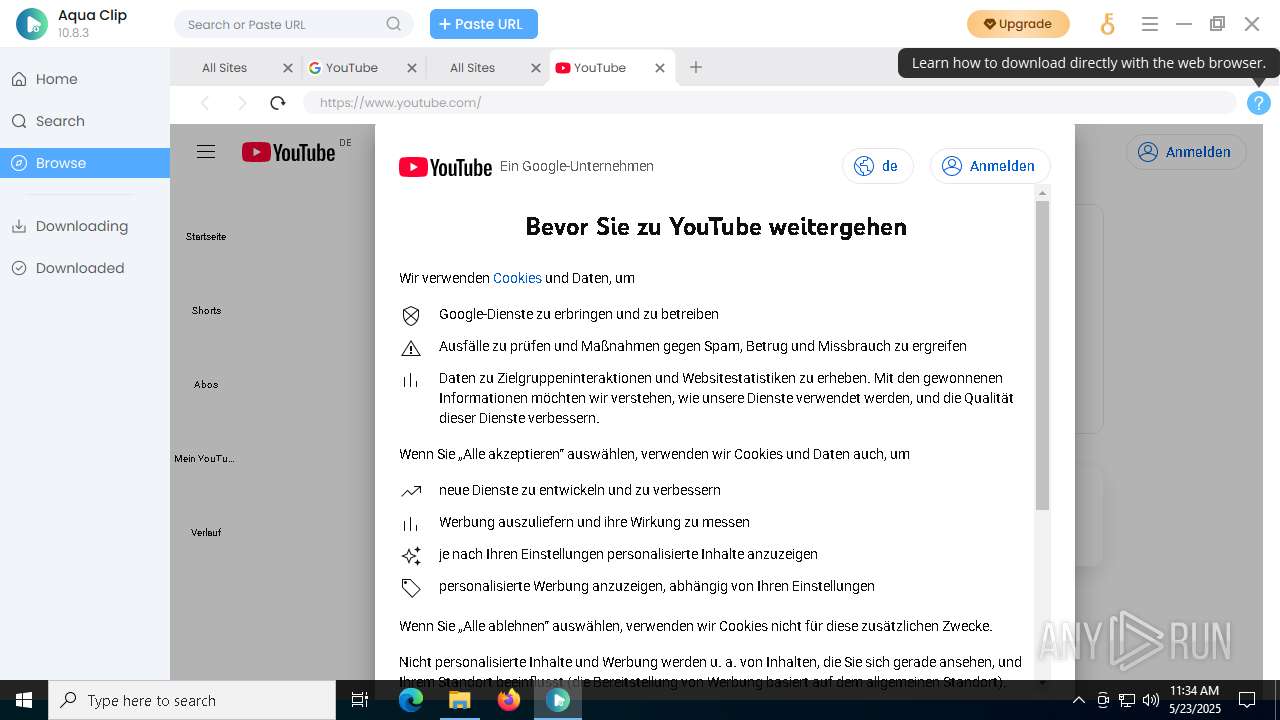Image resolution: width=1280 pixels, height=720 pixels.
Task: Open the Cookies link
Action: (517, 278)
